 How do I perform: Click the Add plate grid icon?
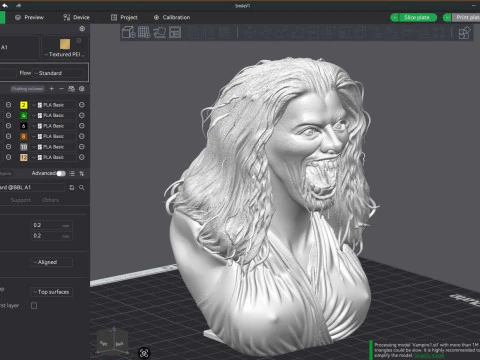144,32
